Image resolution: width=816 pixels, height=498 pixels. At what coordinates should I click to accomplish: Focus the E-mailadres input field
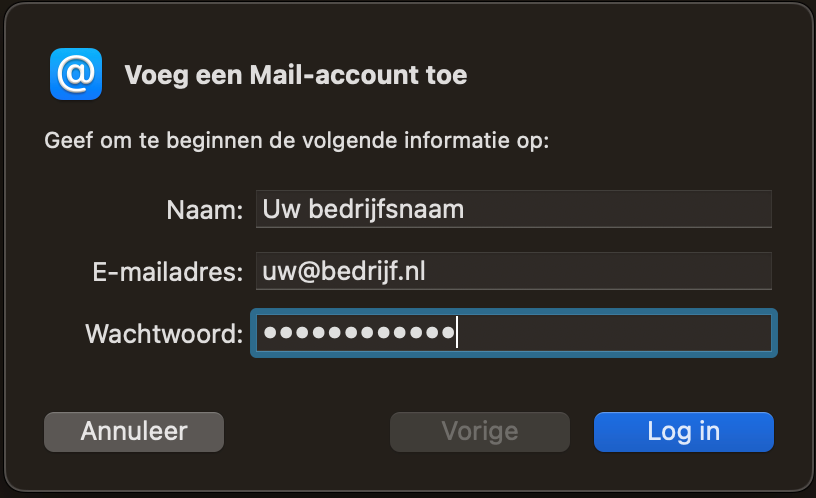(514, 271)
